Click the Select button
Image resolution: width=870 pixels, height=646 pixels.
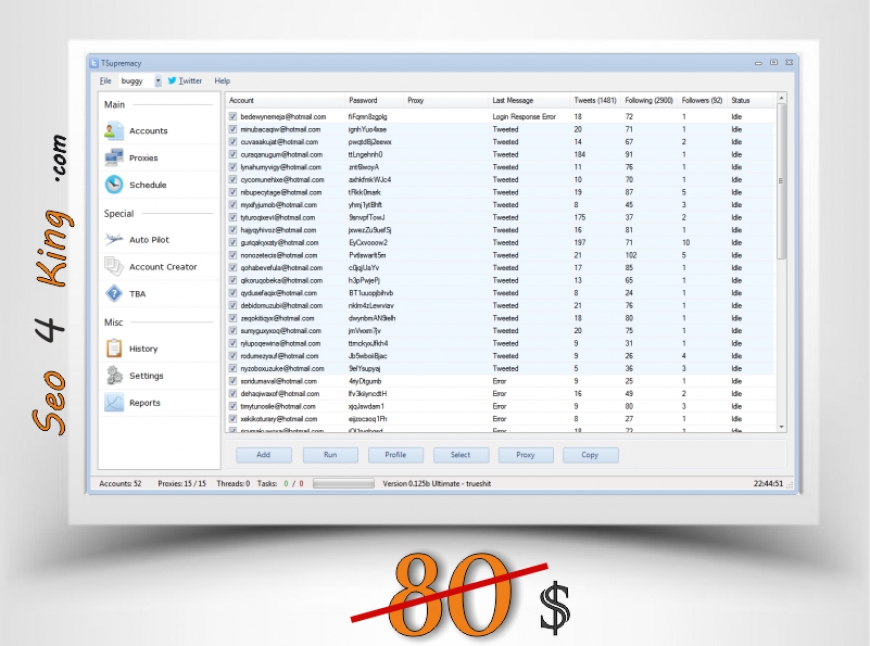(x=461, y=455)
